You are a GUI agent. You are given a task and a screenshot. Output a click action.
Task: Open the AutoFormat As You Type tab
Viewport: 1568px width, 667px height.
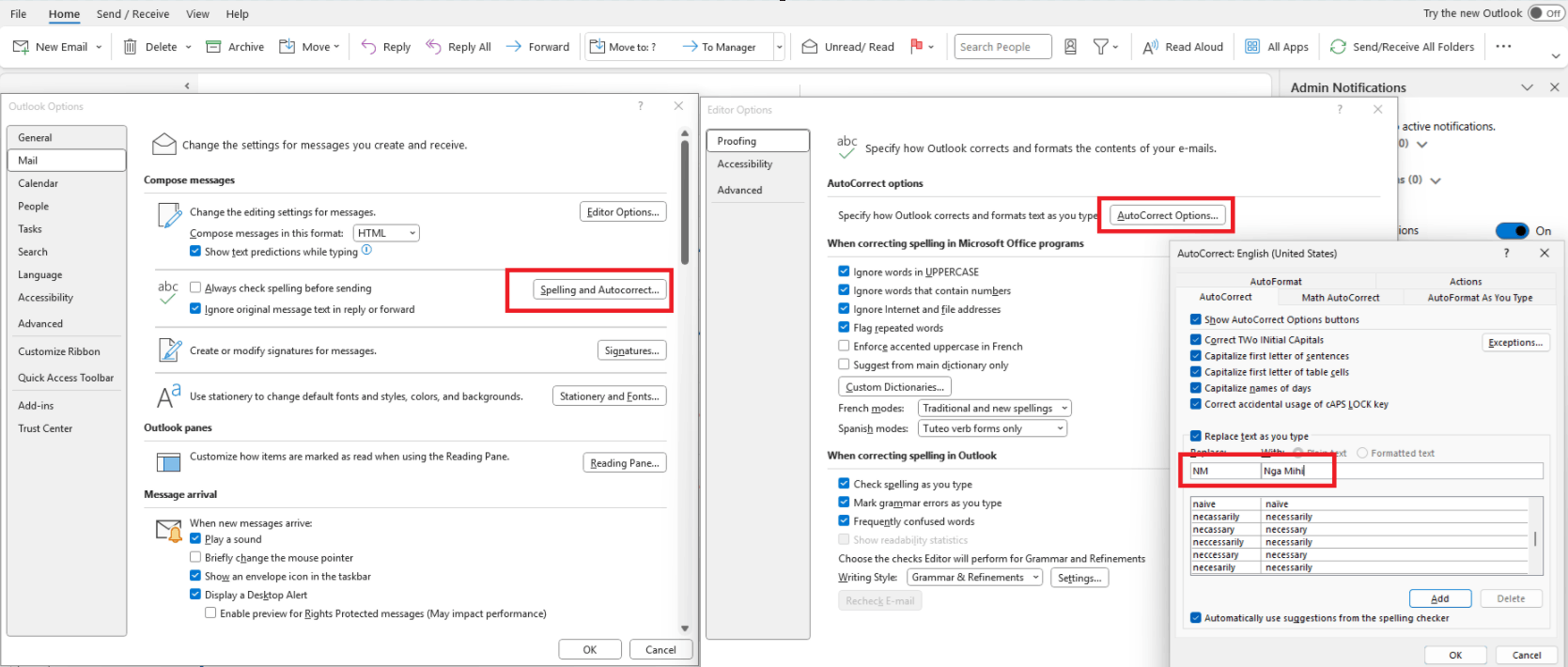1480,297
